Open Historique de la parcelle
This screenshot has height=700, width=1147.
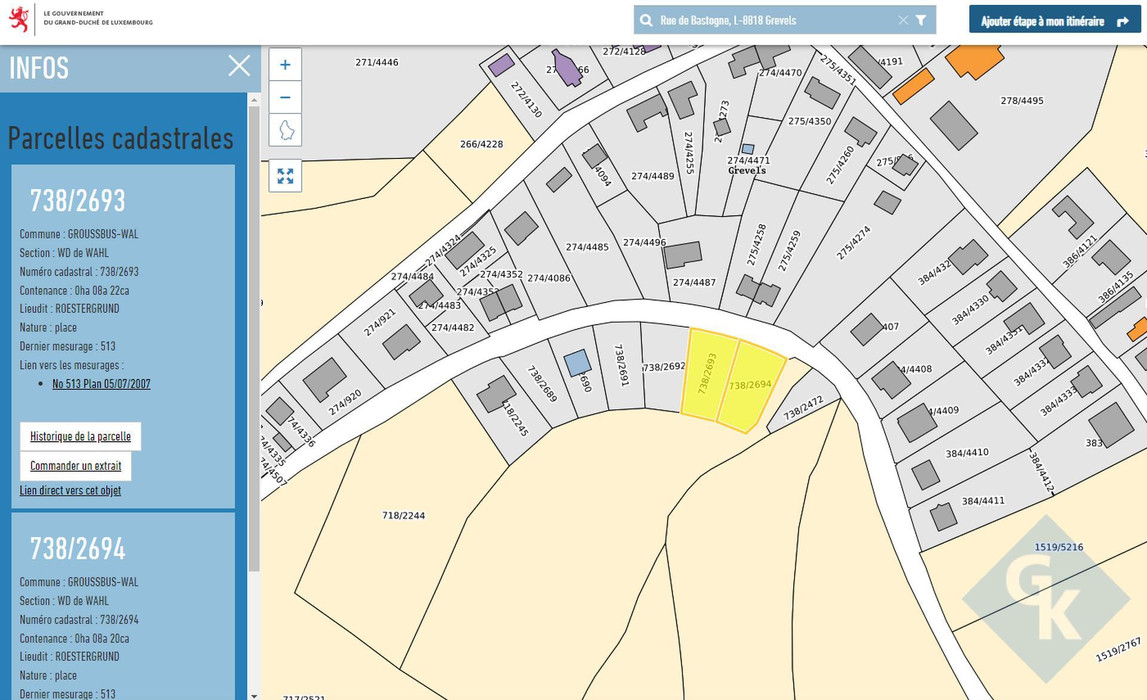pos(80,436)
